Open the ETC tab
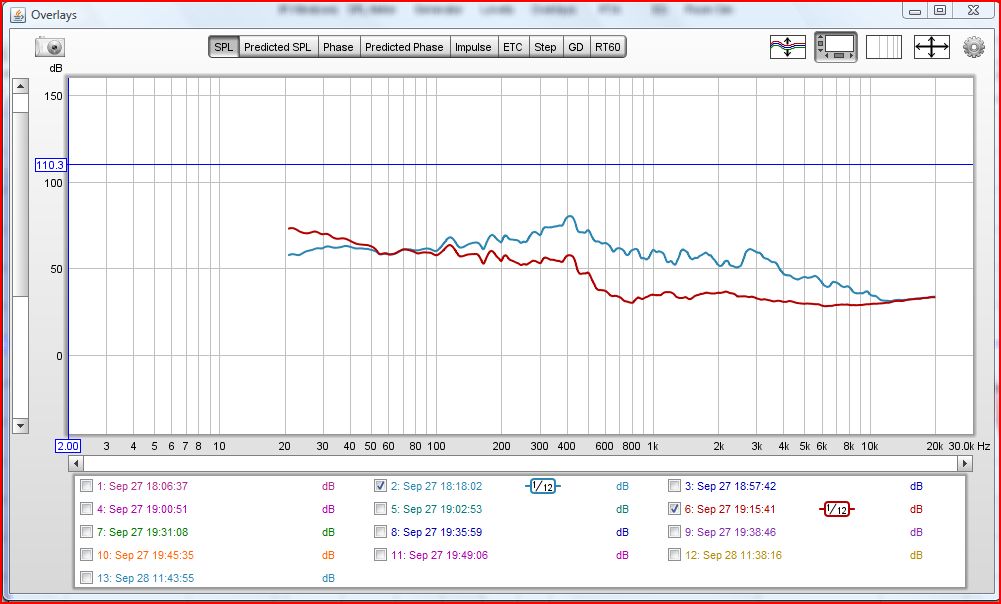 513,47
